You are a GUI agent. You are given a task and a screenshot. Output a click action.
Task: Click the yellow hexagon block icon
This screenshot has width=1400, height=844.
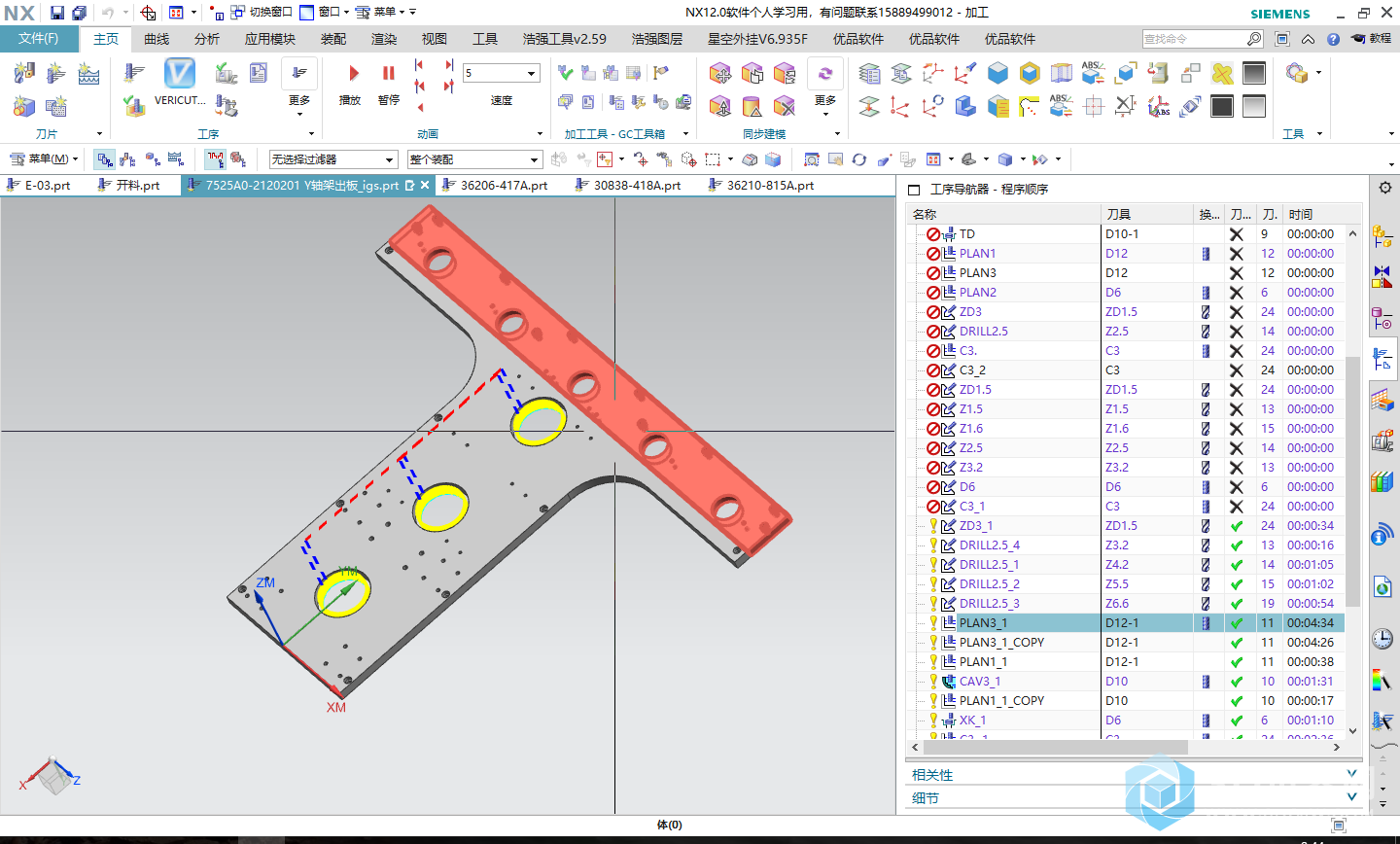coord(1030,73)
